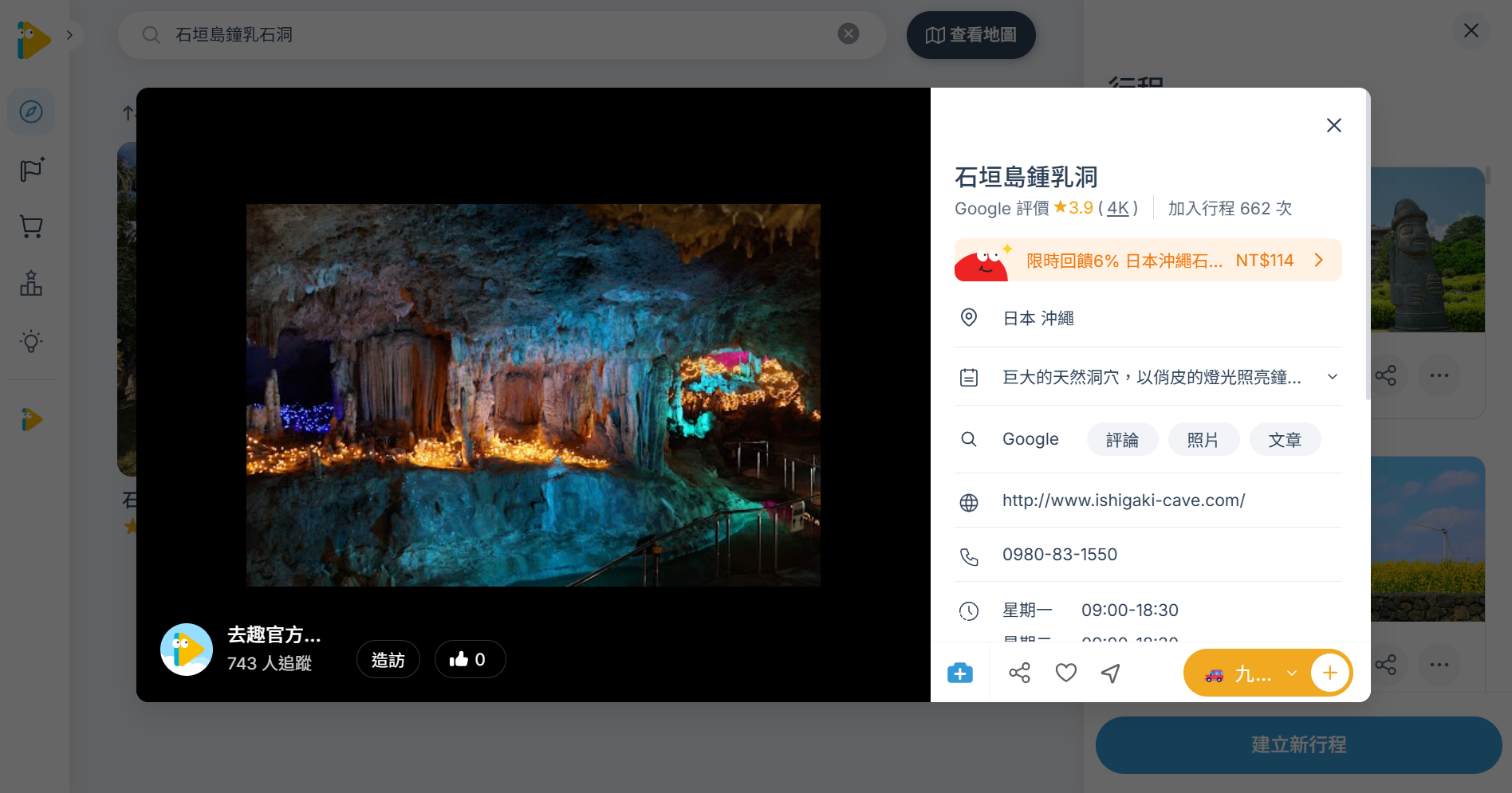Expand the sidebar with the chevron arrow
The image size is (1512, 793).
(70, 35)
